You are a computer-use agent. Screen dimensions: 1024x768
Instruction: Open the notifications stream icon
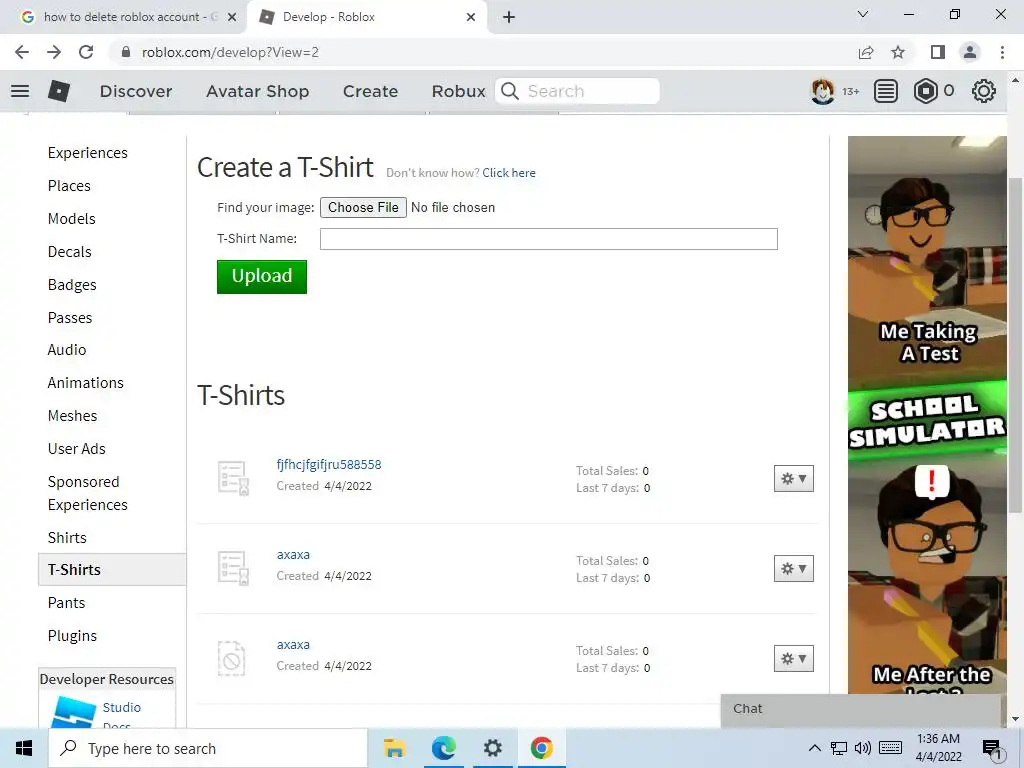pyautogui.click(x=886, y=91)
